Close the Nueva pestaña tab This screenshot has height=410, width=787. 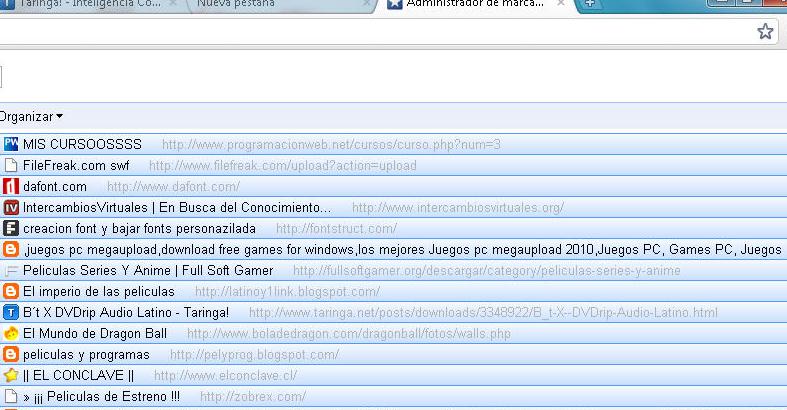pyautogui.click(x=366, y=4)
